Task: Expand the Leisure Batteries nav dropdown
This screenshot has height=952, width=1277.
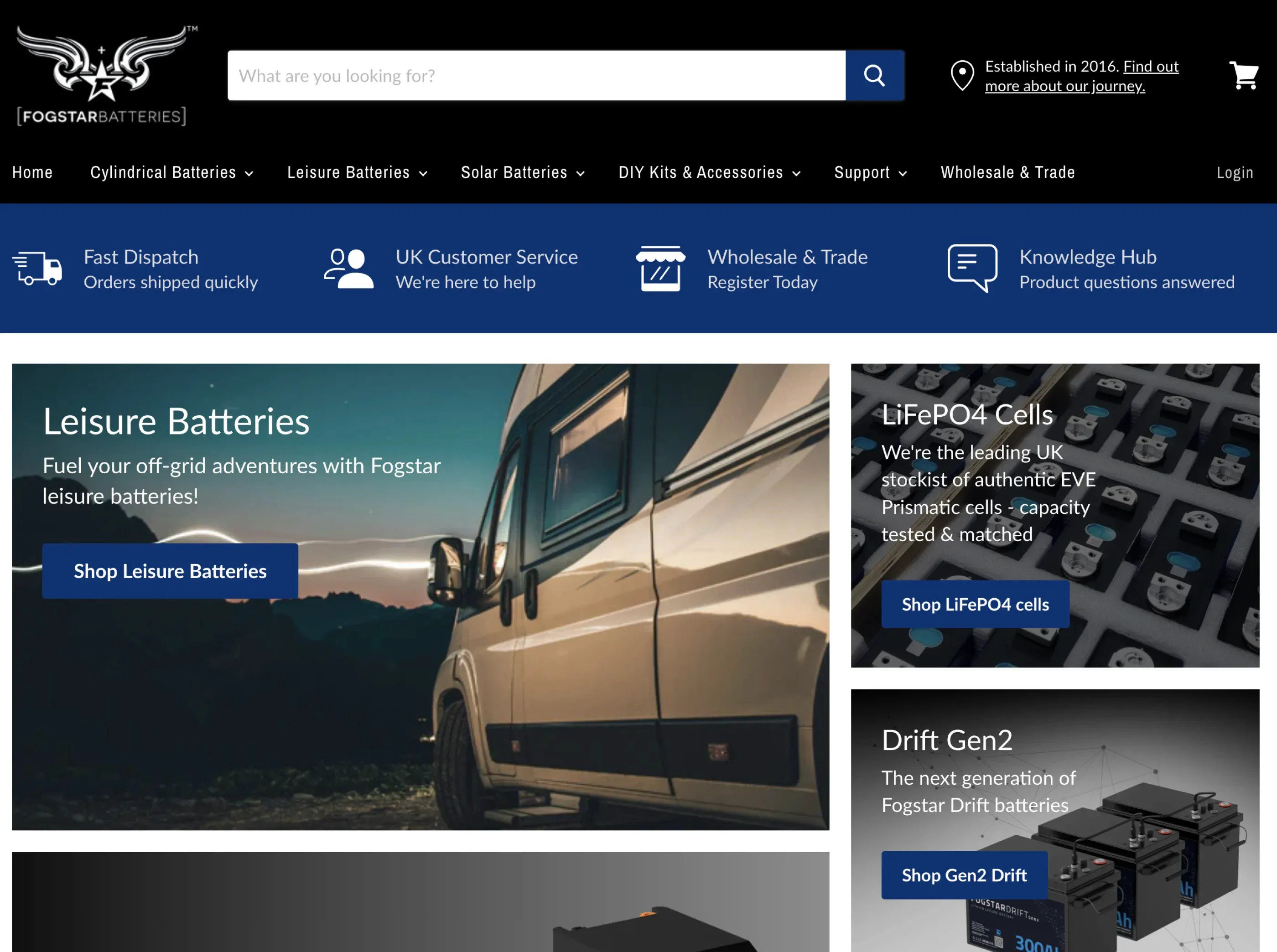Action: coord(357,172)
